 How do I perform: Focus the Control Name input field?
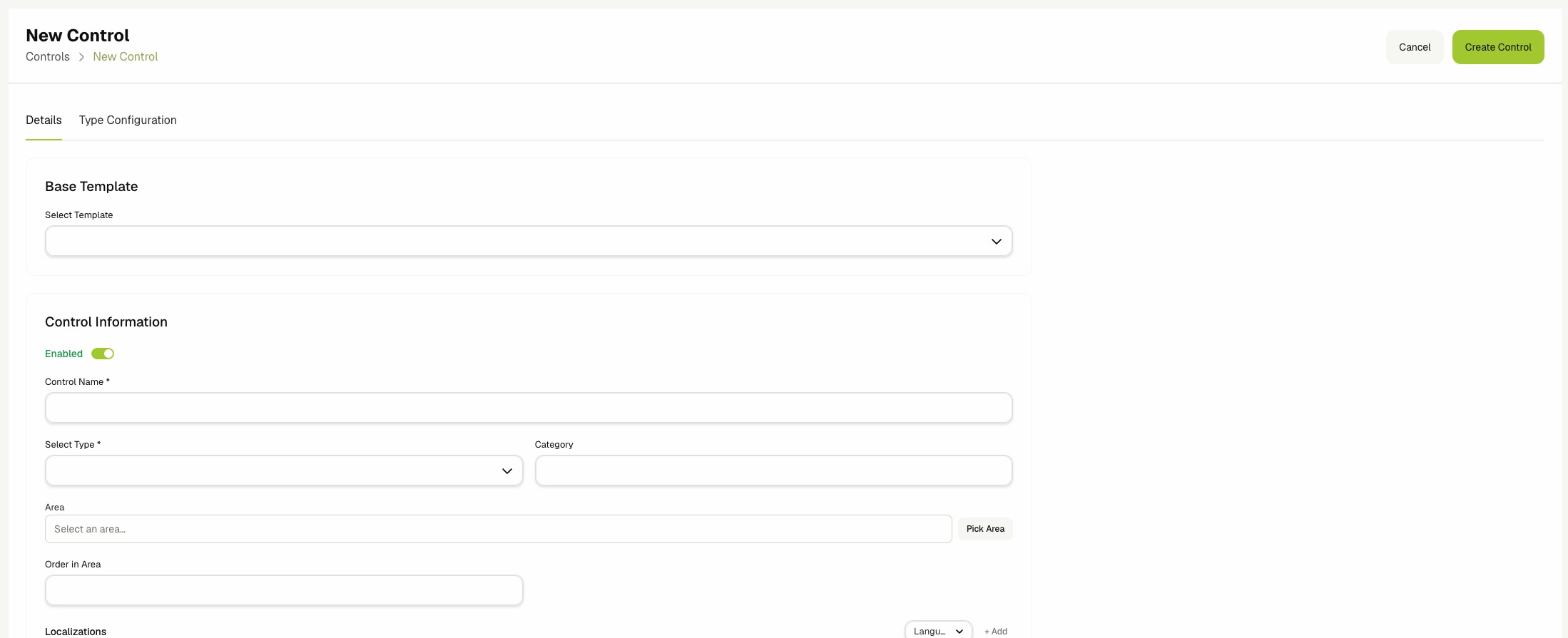(x=529, y=408)
